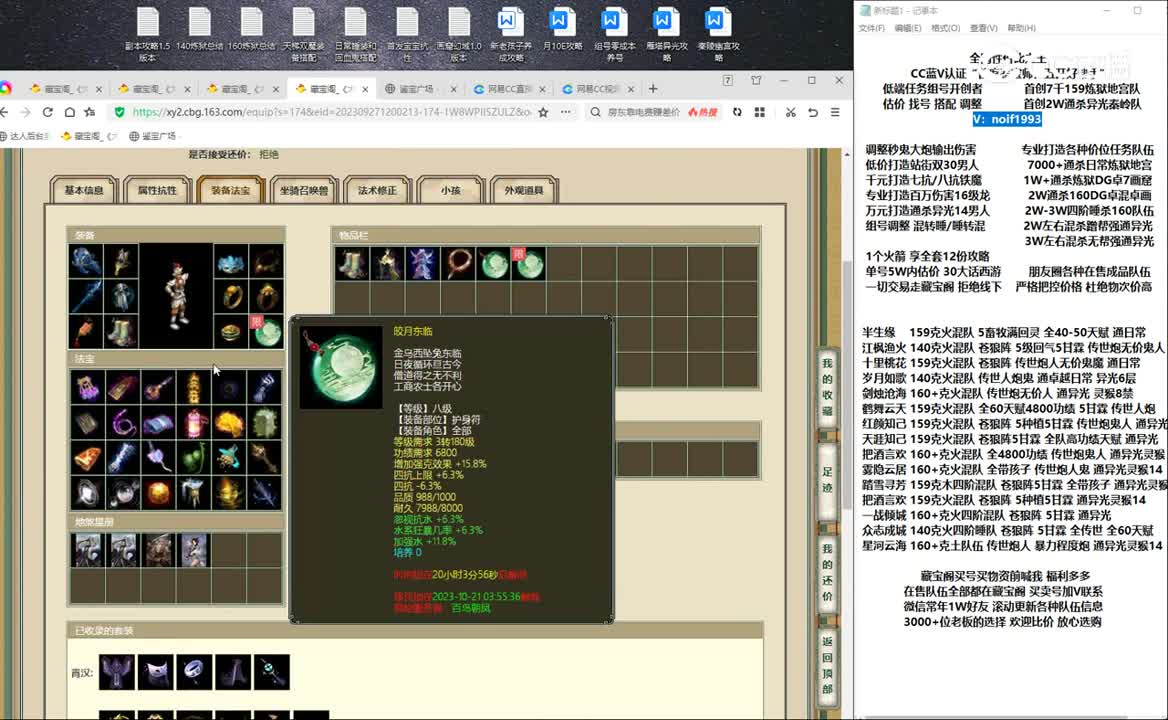
Task: Open Notepad 格式(O) menu
Action: click(x=945, y=28)
